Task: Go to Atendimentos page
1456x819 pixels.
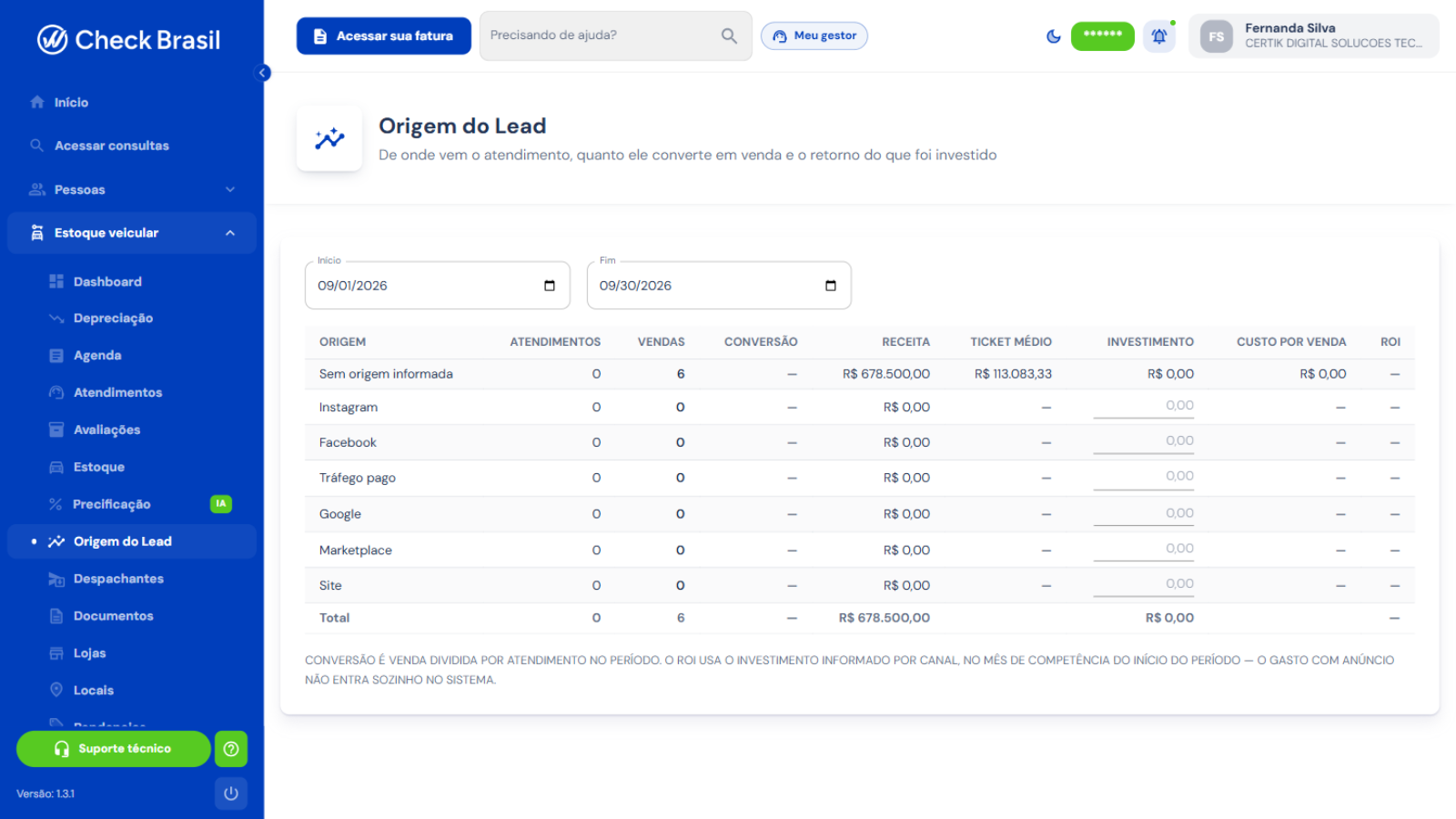Action: (132, 393)
